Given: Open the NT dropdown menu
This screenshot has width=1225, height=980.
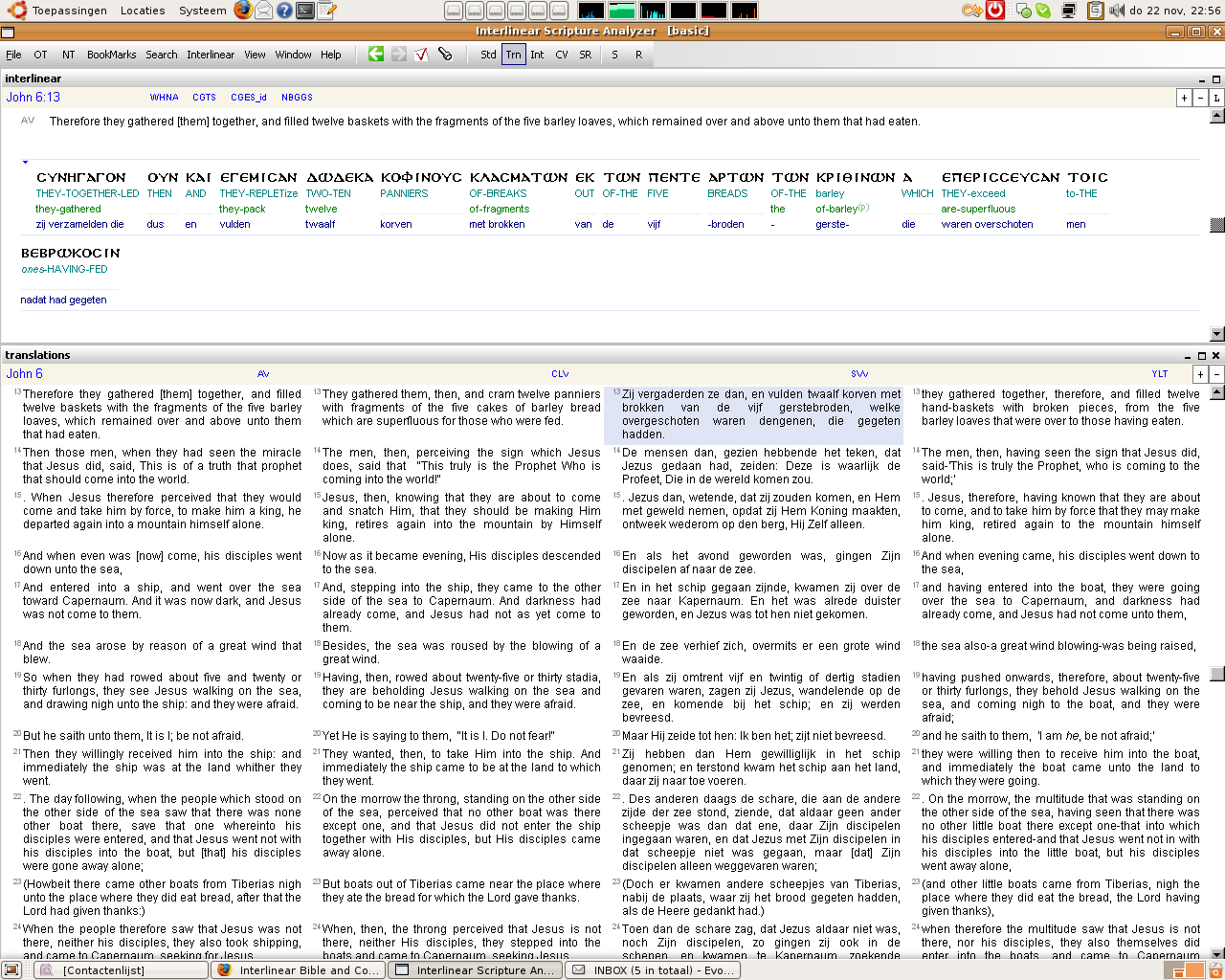Looking at the screenshot, I should tap(69, 55).
